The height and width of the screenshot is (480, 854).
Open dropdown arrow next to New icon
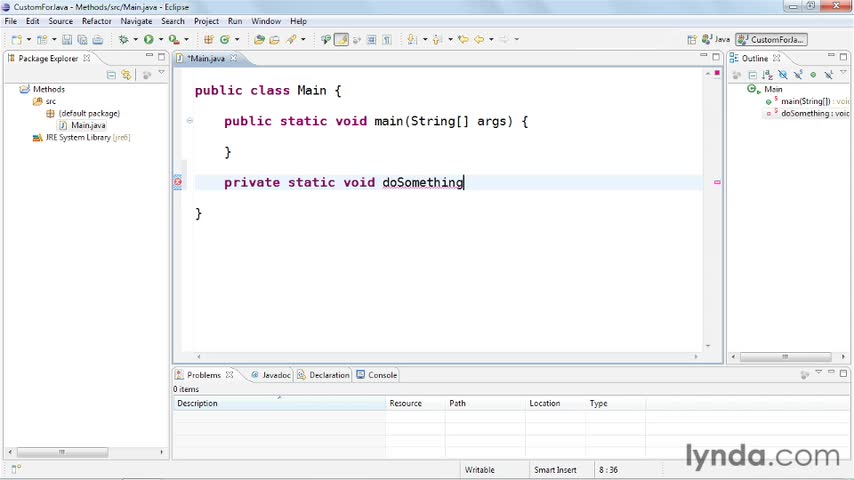point(29,39)
